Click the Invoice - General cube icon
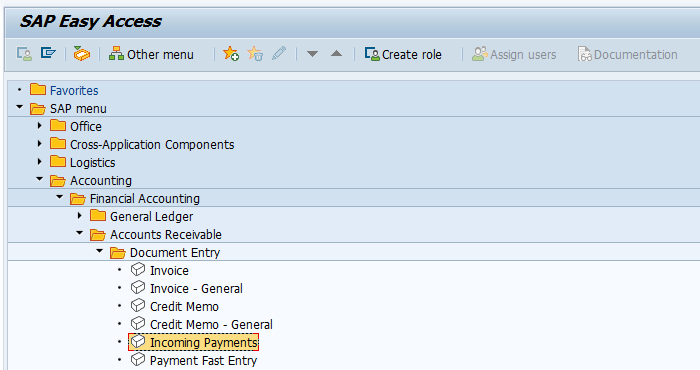The height and width of the screenshot is (370, 700). coord(138,287)
